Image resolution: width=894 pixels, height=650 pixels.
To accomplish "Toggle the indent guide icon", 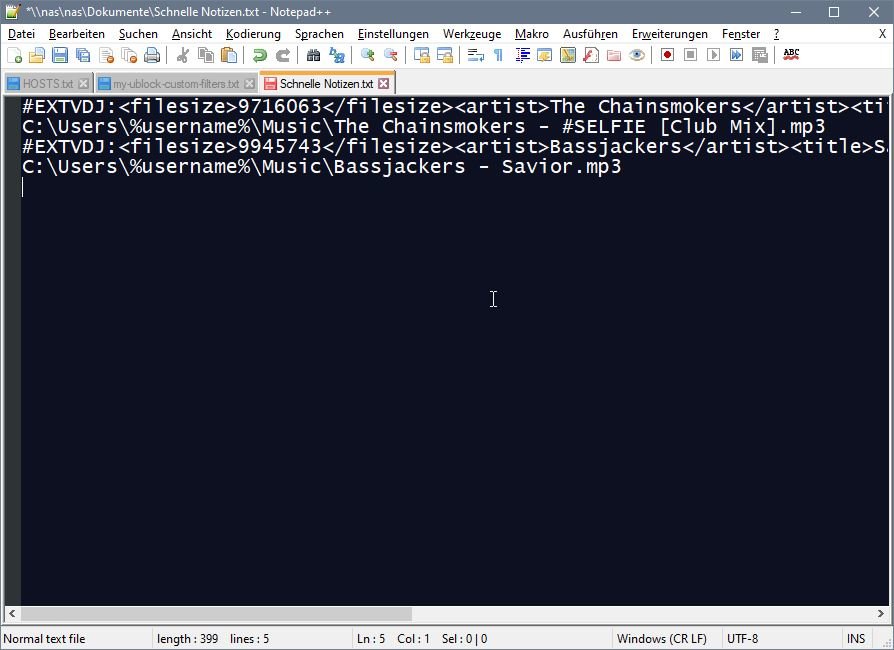I will pos(522,55).
